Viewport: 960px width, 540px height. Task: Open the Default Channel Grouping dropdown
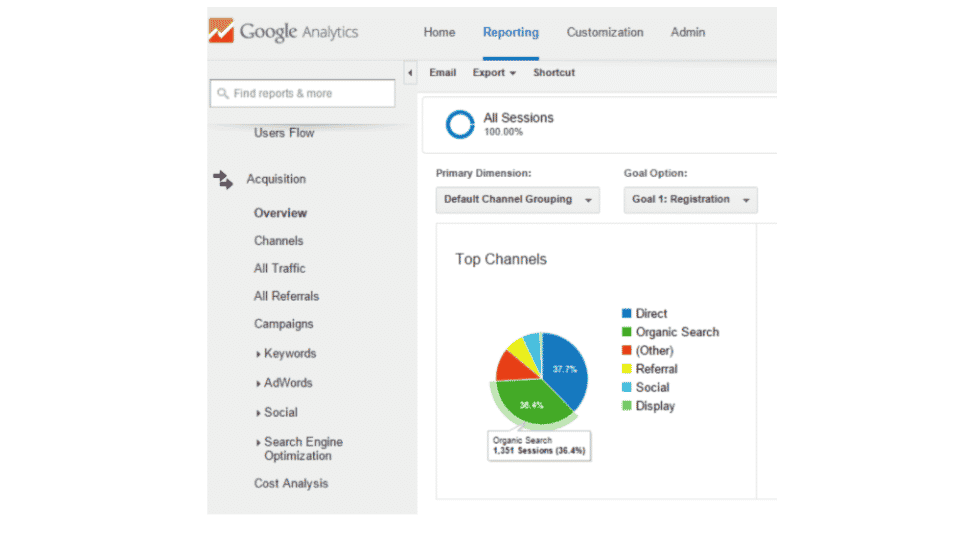[517, 200]
